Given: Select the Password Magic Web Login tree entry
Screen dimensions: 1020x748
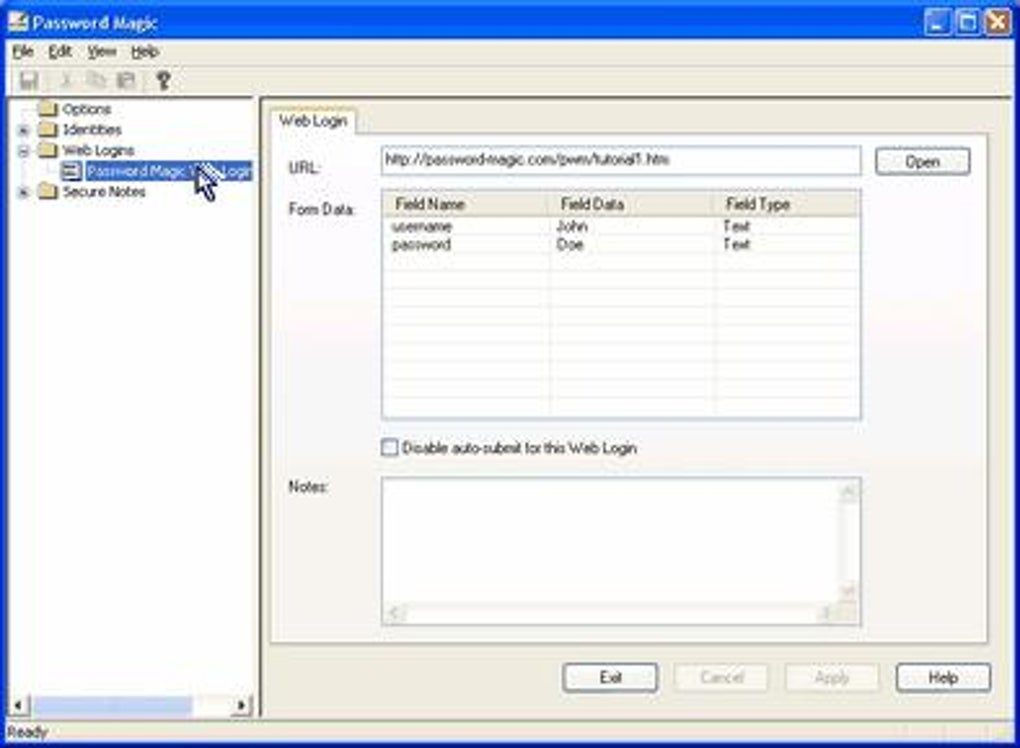Looking at the screenshot, I should click(x=168, y=171).
